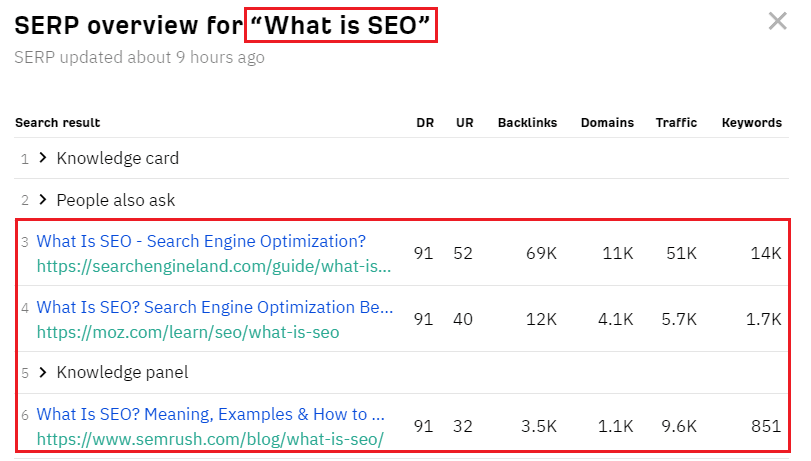811x461 pixels.
Task: Expand the Knowledge panel row chevron
Action: coord(43,372)
